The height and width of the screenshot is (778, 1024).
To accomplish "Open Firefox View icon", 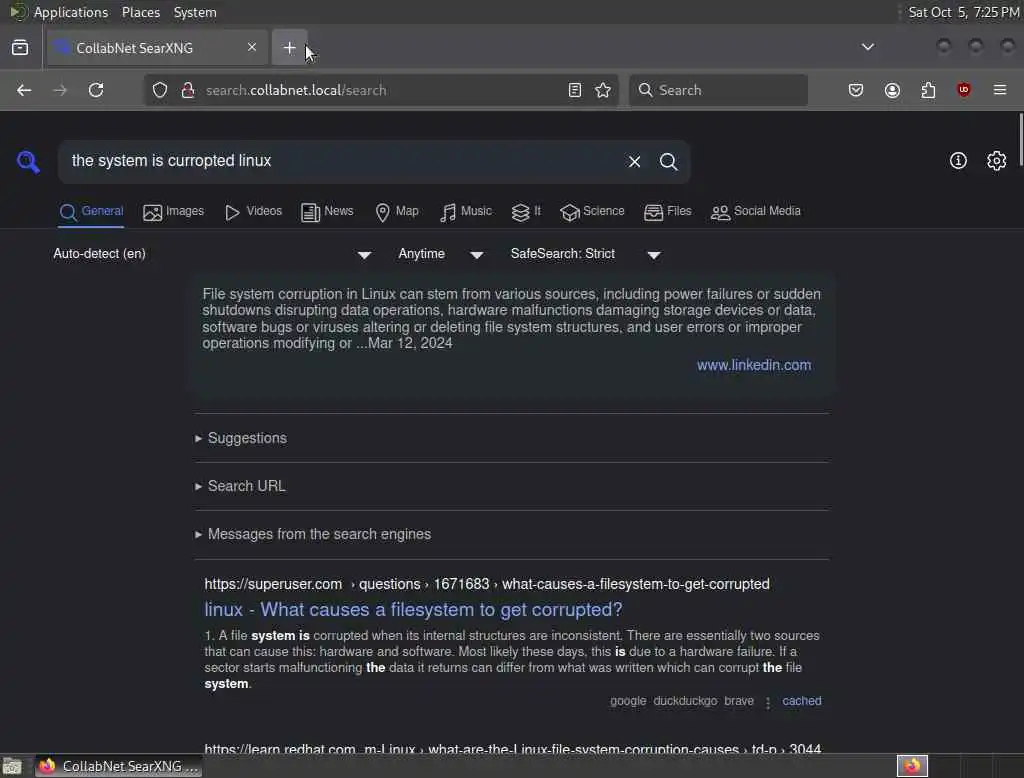I will (20, 48).
